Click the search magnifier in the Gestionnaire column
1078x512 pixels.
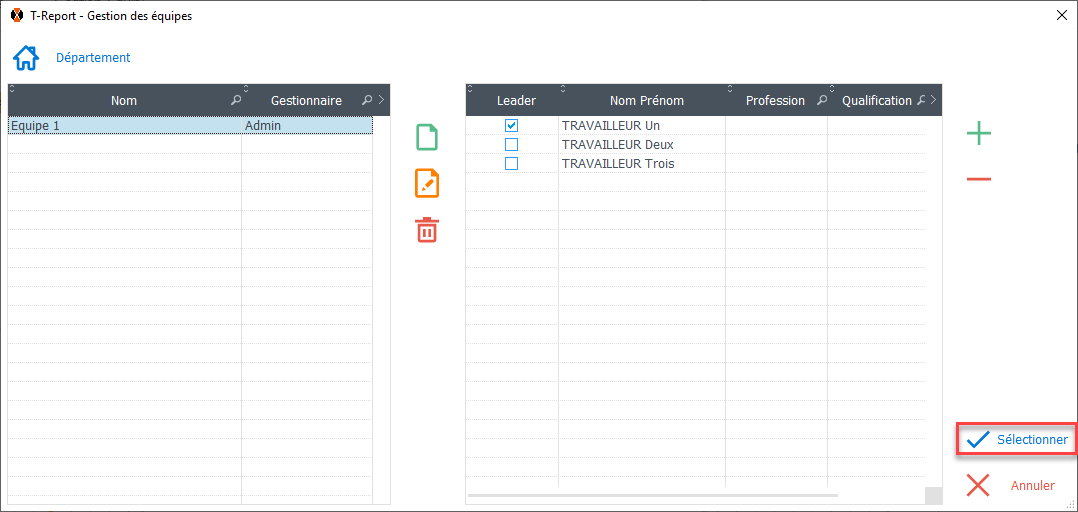pos(367,101)
